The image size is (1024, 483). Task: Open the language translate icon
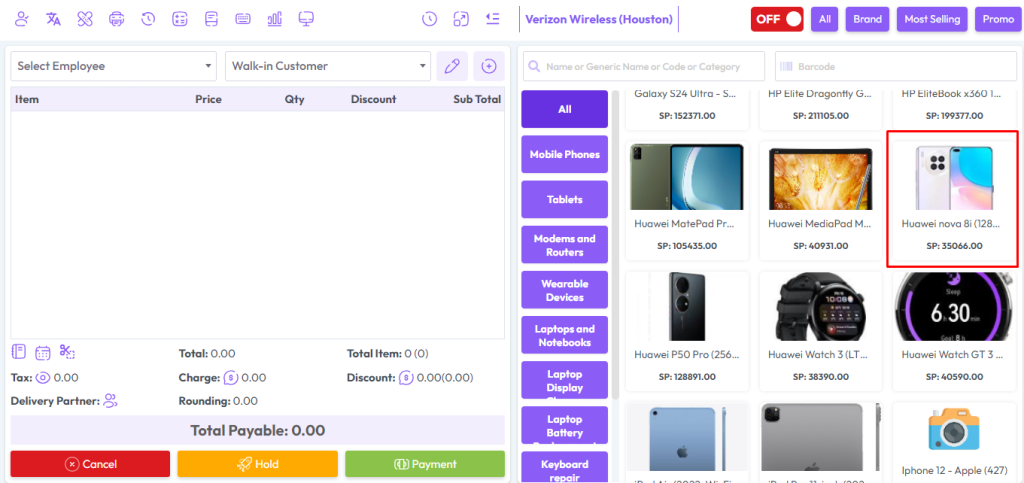(x=54, y=19)
